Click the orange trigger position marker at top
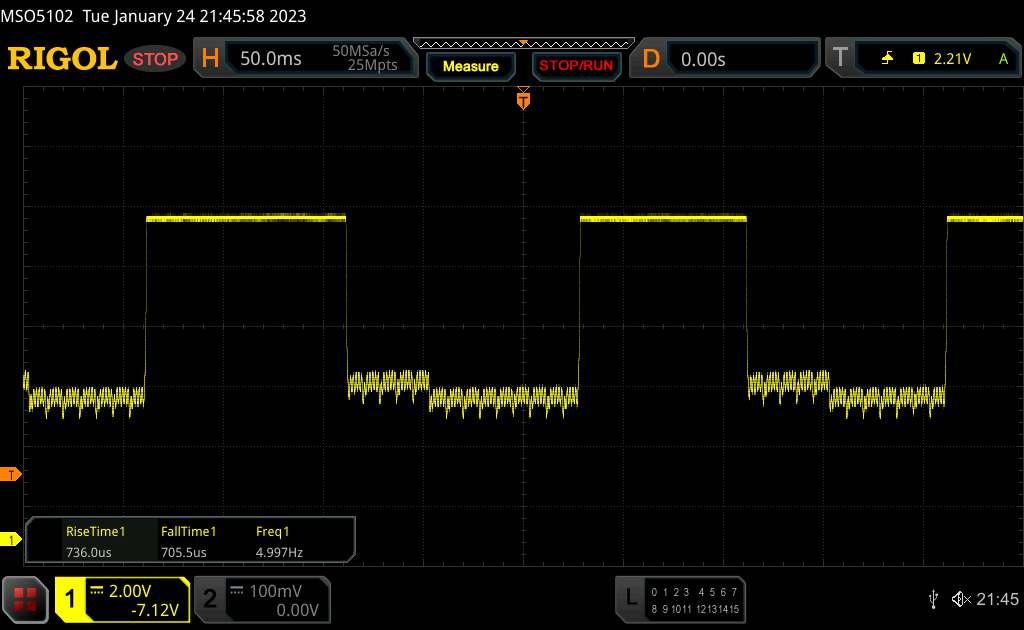Viewport: 1024px width, 630px height. click(x=523, y=99)
